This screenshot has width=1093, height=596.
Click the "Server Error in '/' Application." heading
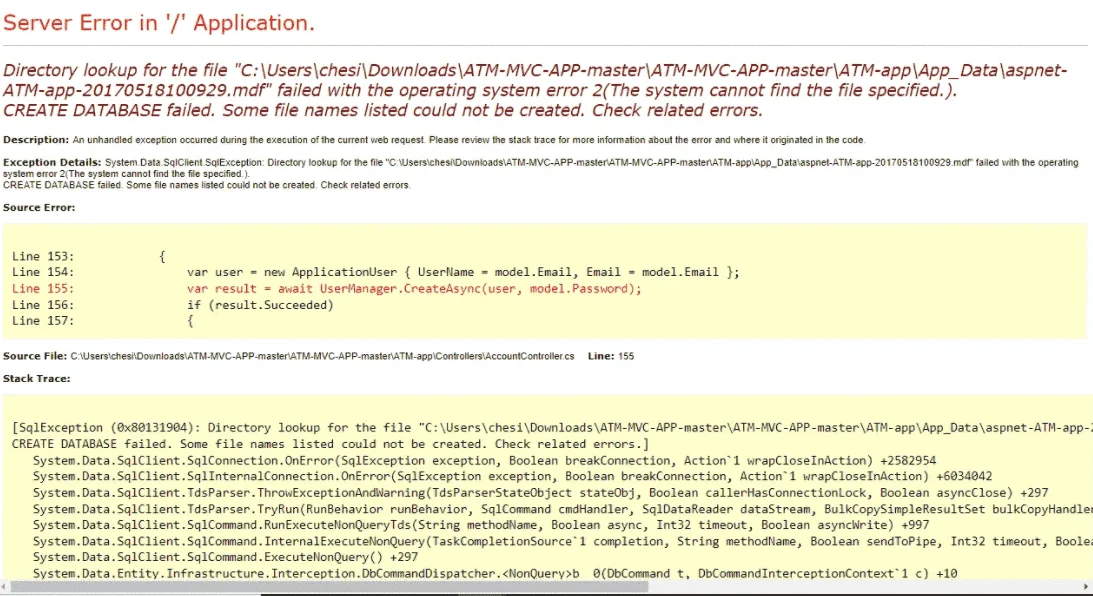(x=159, y=23)
